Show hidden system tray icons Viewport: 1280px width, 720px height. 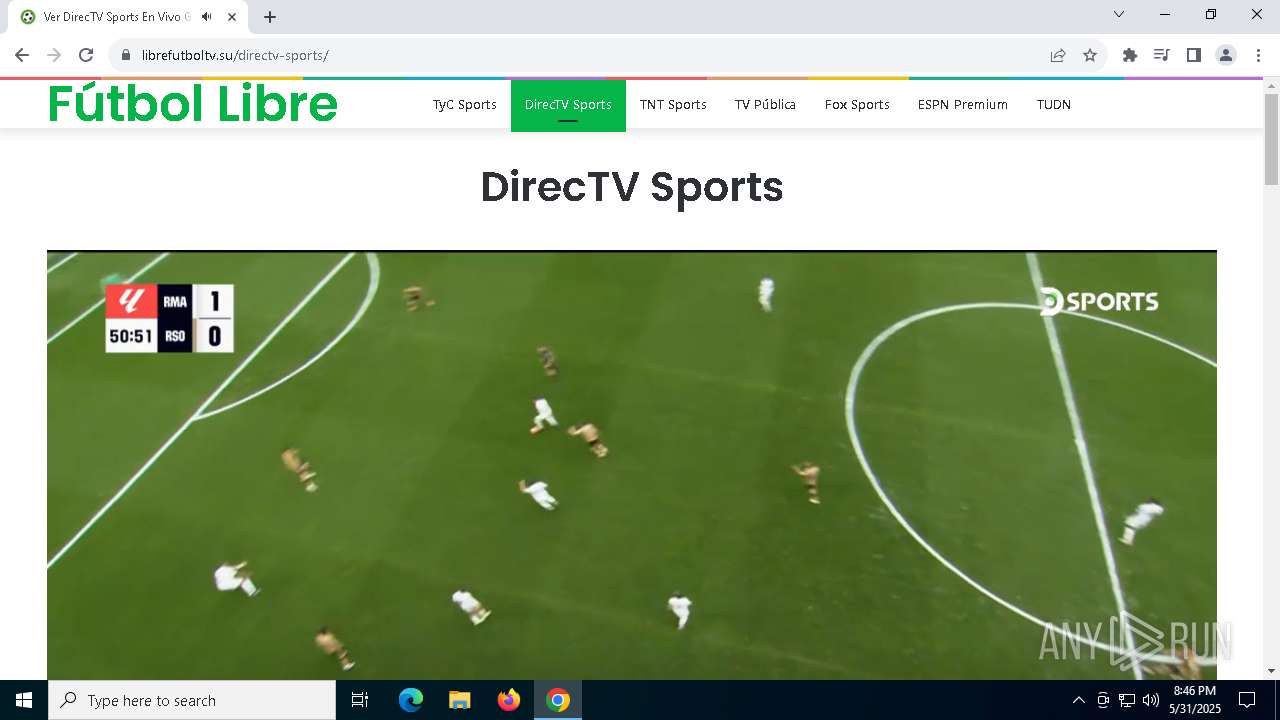coord(1078,700)
